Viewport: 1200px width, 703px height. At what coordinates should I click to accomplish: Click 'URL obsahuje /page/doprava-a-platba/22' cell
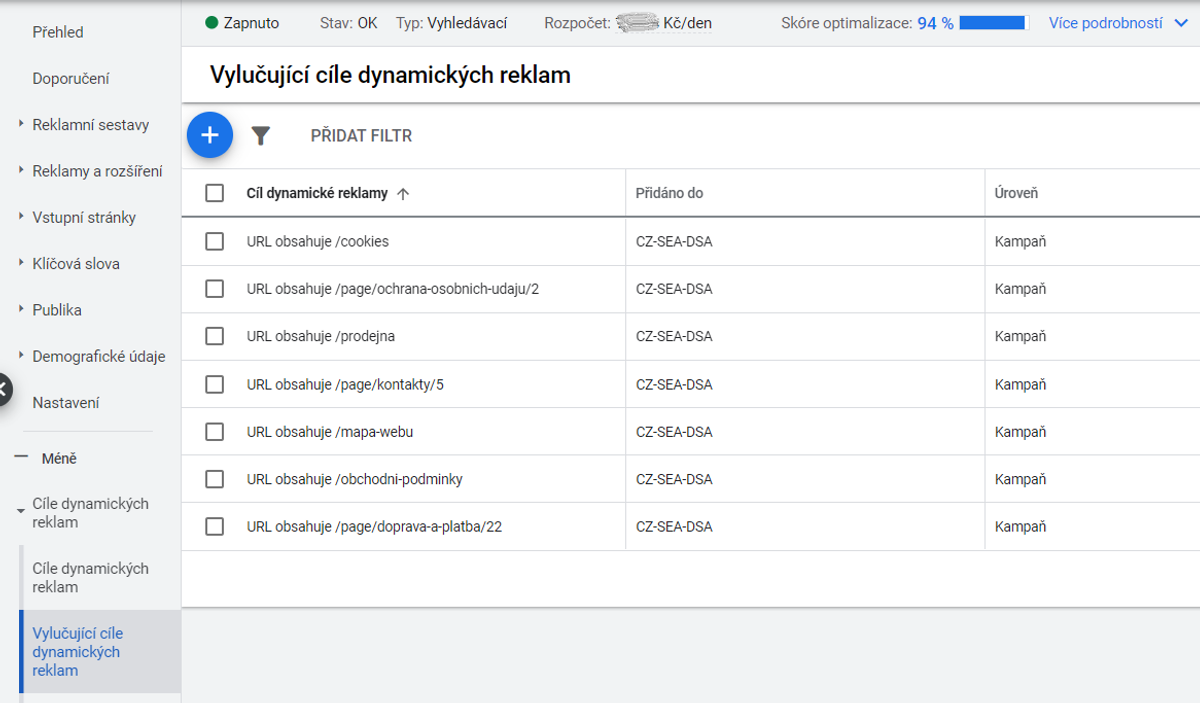(x=374, y=527)
